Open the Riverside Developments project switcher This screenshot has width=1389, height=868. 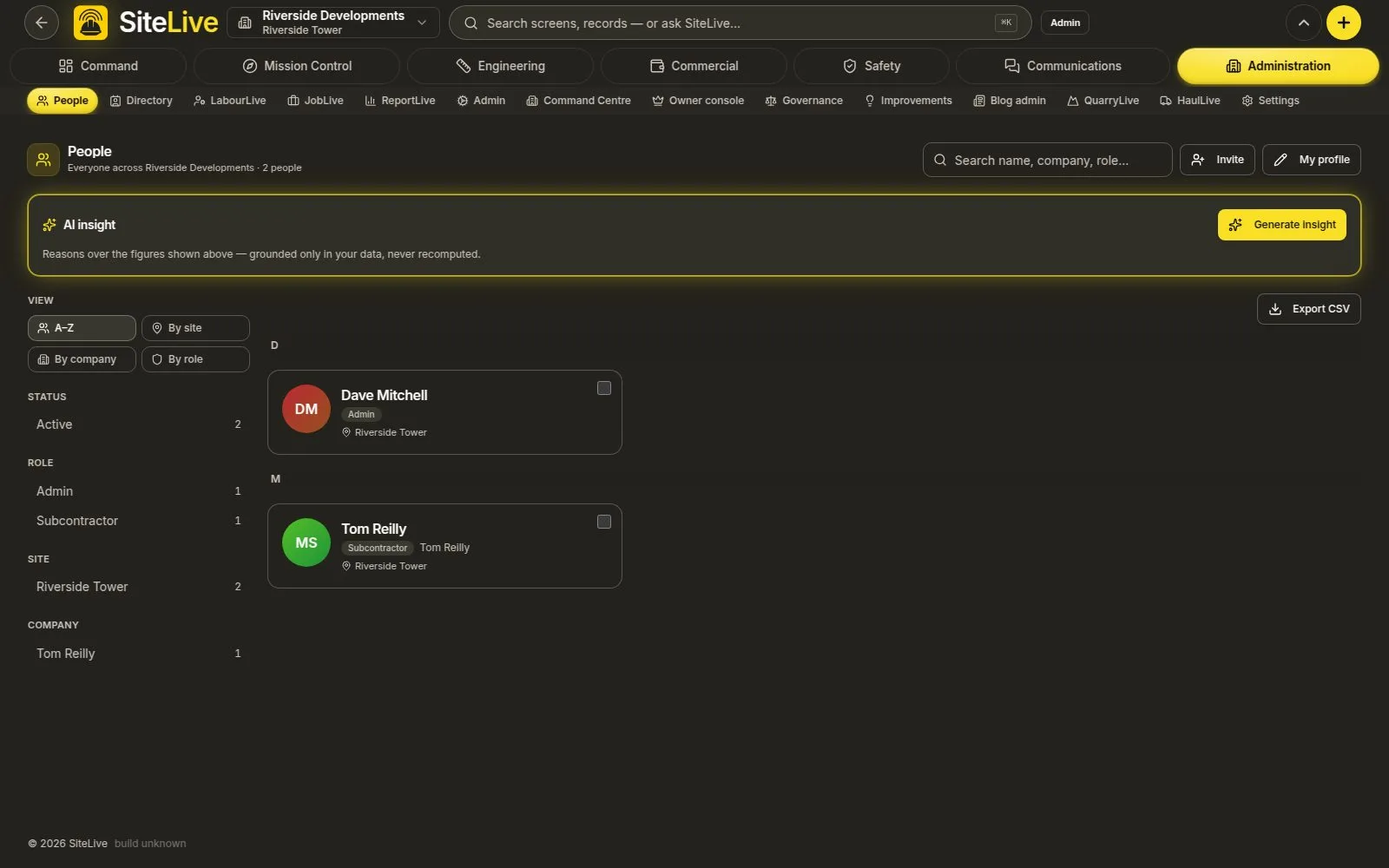coord(333,23)
